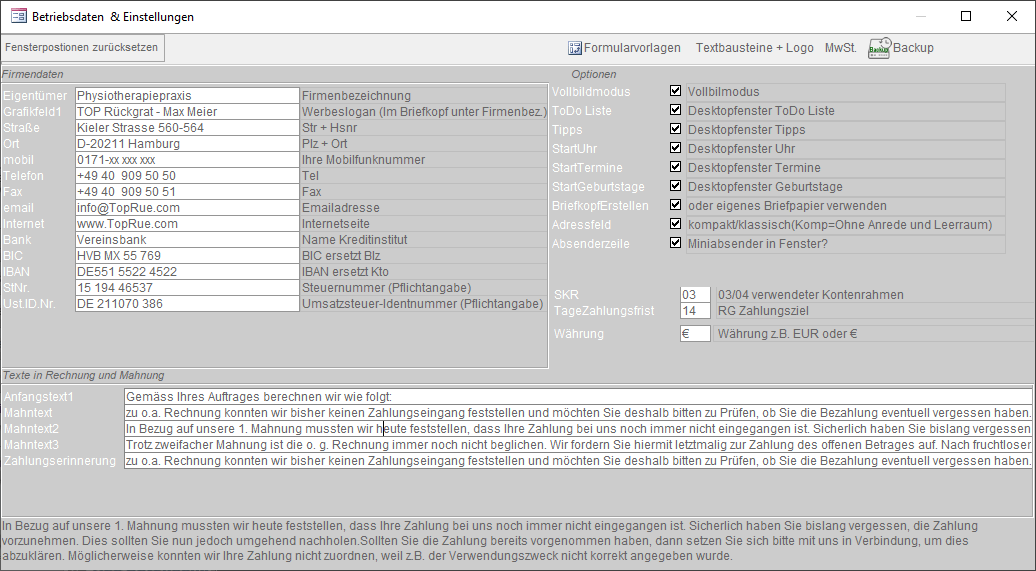Viewport: 1036px width, 571px height.
Task: Toggle Desktopfenster Tipps checkbox
Action: (676, 129)
